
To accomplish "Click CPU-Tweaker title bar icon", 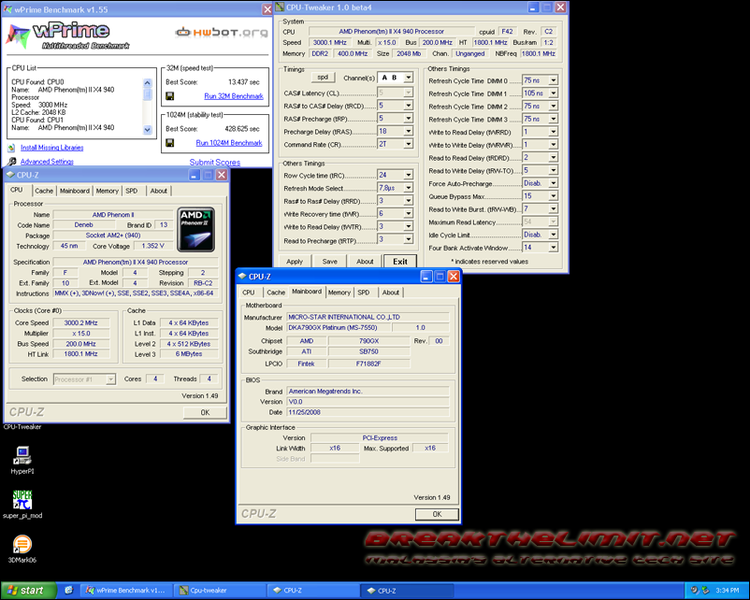I will point(280,7).
